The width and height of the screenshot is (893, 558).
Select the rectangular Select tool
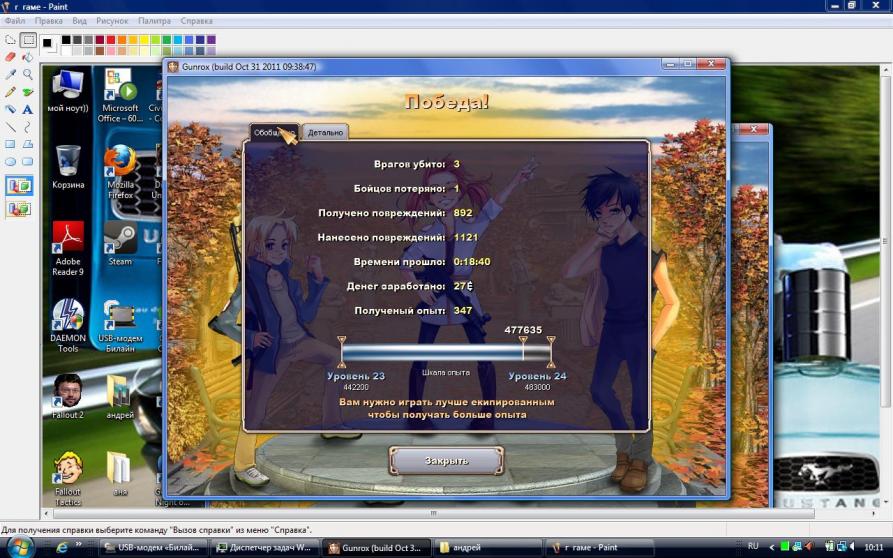click(x=28, y=40)
